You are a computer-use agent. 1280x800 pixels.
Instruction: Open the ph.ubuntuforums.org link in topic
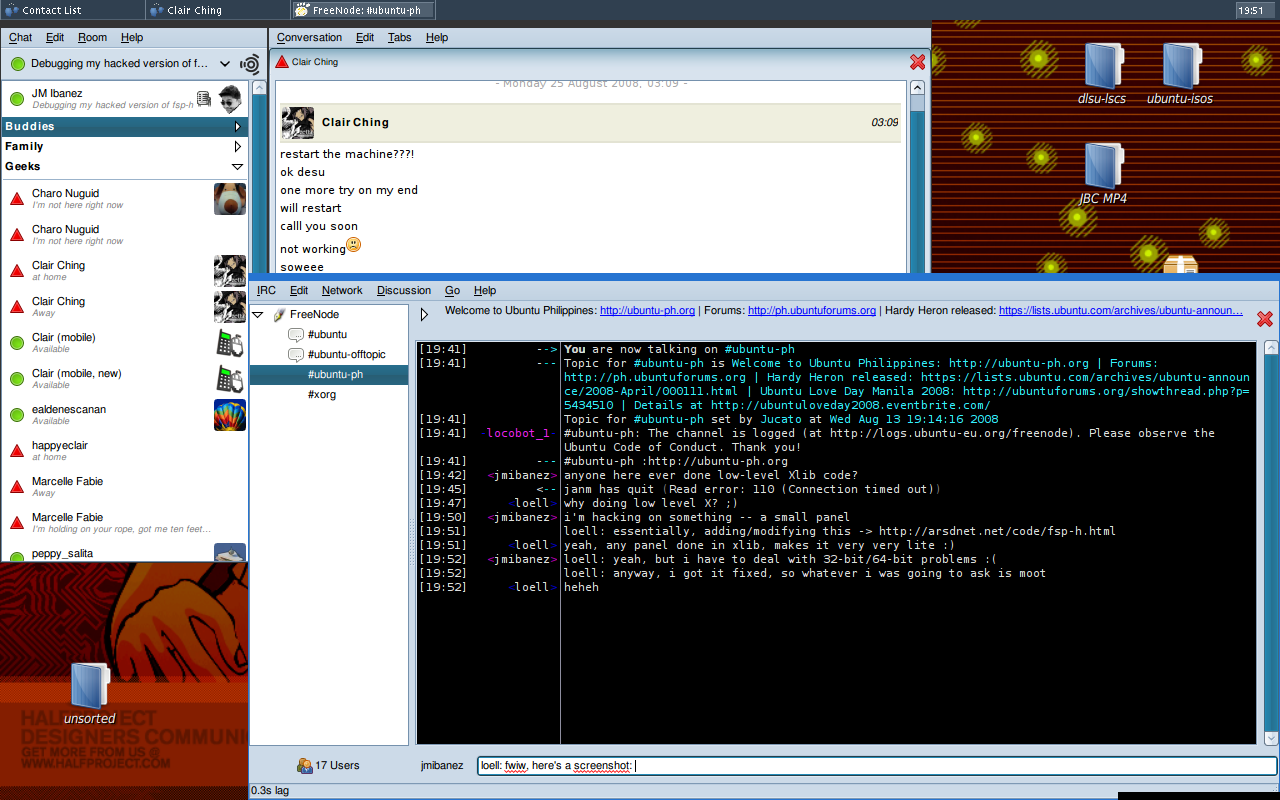click(811, 311)
